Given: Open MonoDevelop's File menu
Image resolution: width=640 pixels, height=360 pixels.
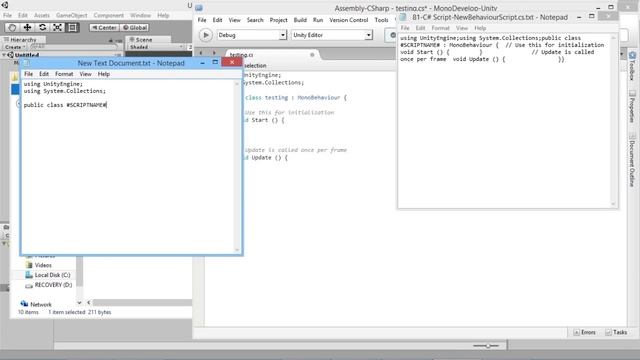Looking at the screenshot, I should click(202, 20).
